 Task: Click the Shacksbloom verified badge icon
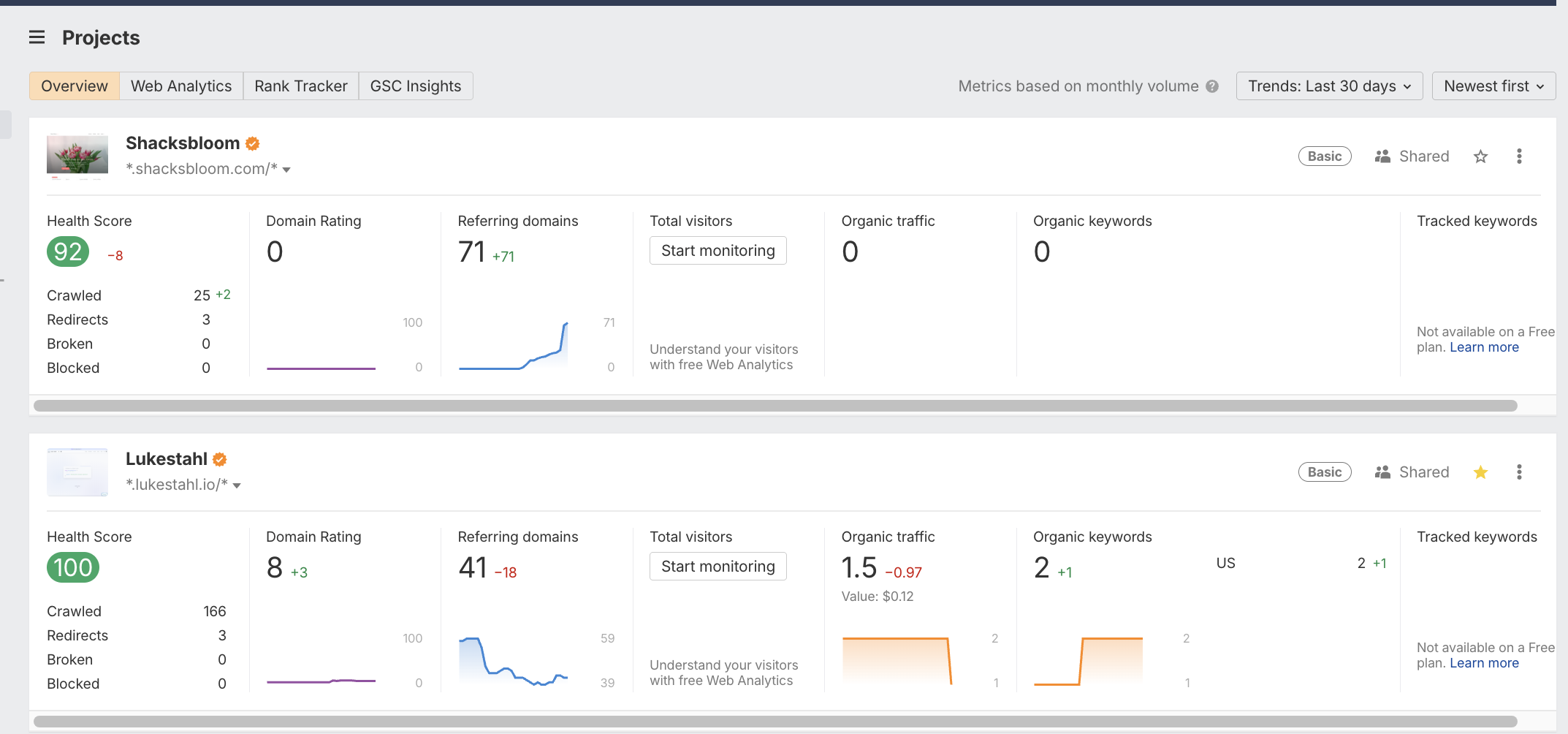tap(253, 144)
